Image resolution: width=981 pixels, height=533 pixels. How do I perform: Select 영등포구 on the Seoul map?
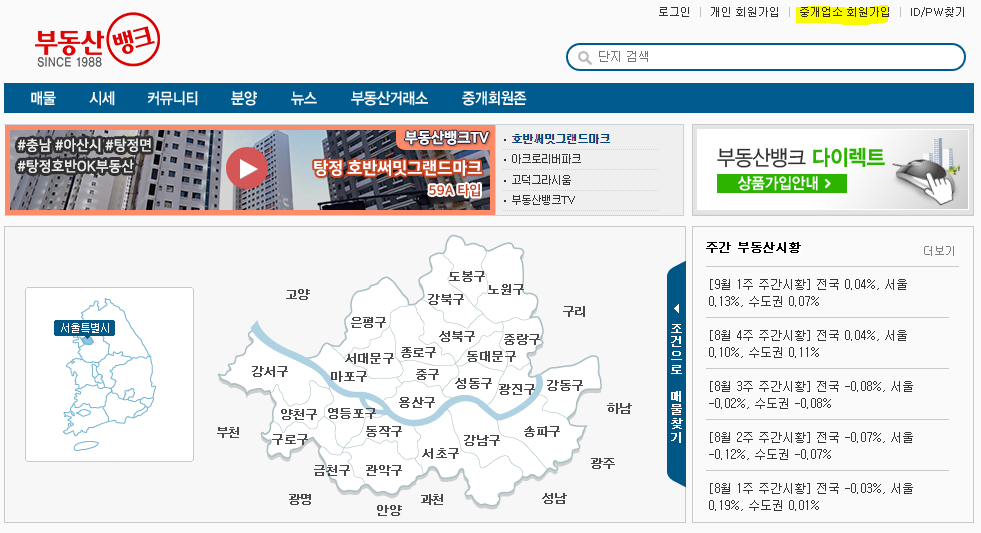coord(352,414)
